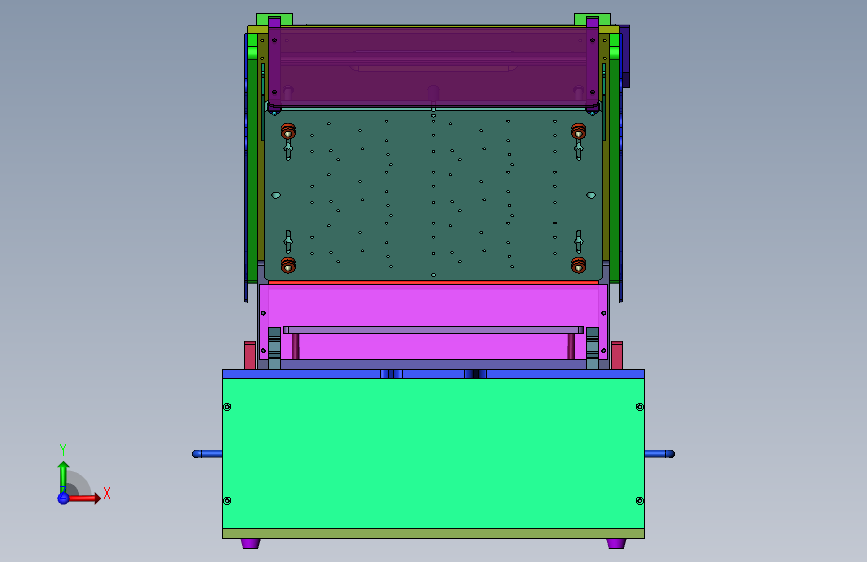Pick the blue rod protruding from the right side
Image resolution: width=867 pixels, height=562 pixels.
tap(660, 454)
